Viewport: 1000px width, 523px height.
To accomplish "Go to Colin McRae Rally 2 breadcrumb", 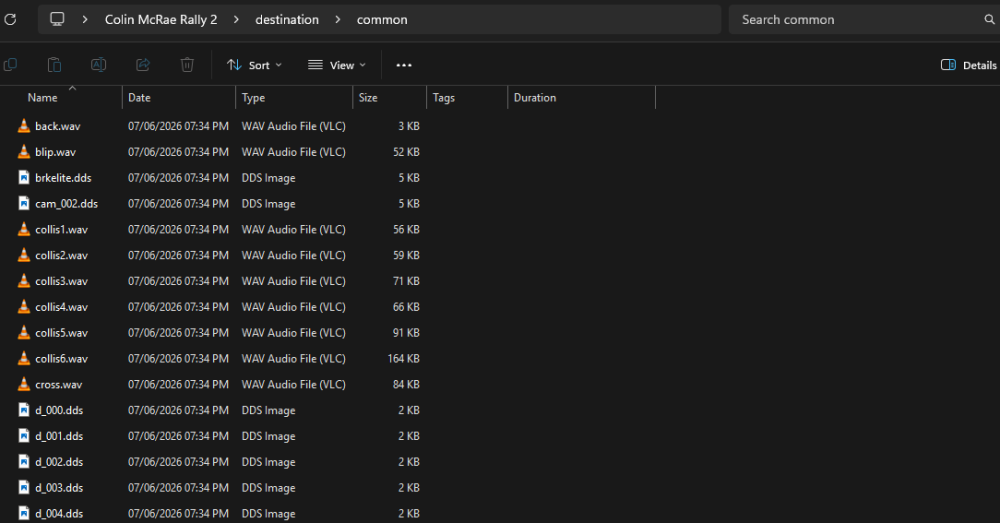I will coord(161,20).
